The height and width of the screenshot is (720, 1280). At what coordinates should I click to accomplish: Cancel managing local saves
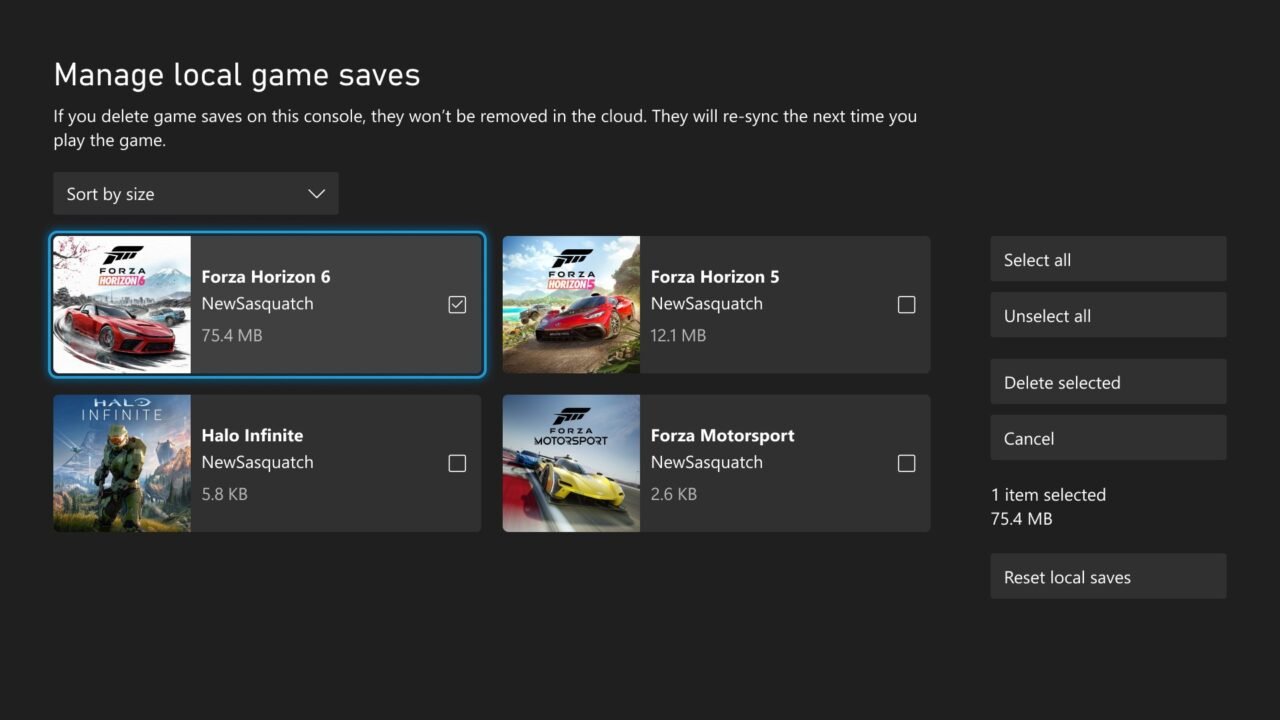click(1108, 438)
